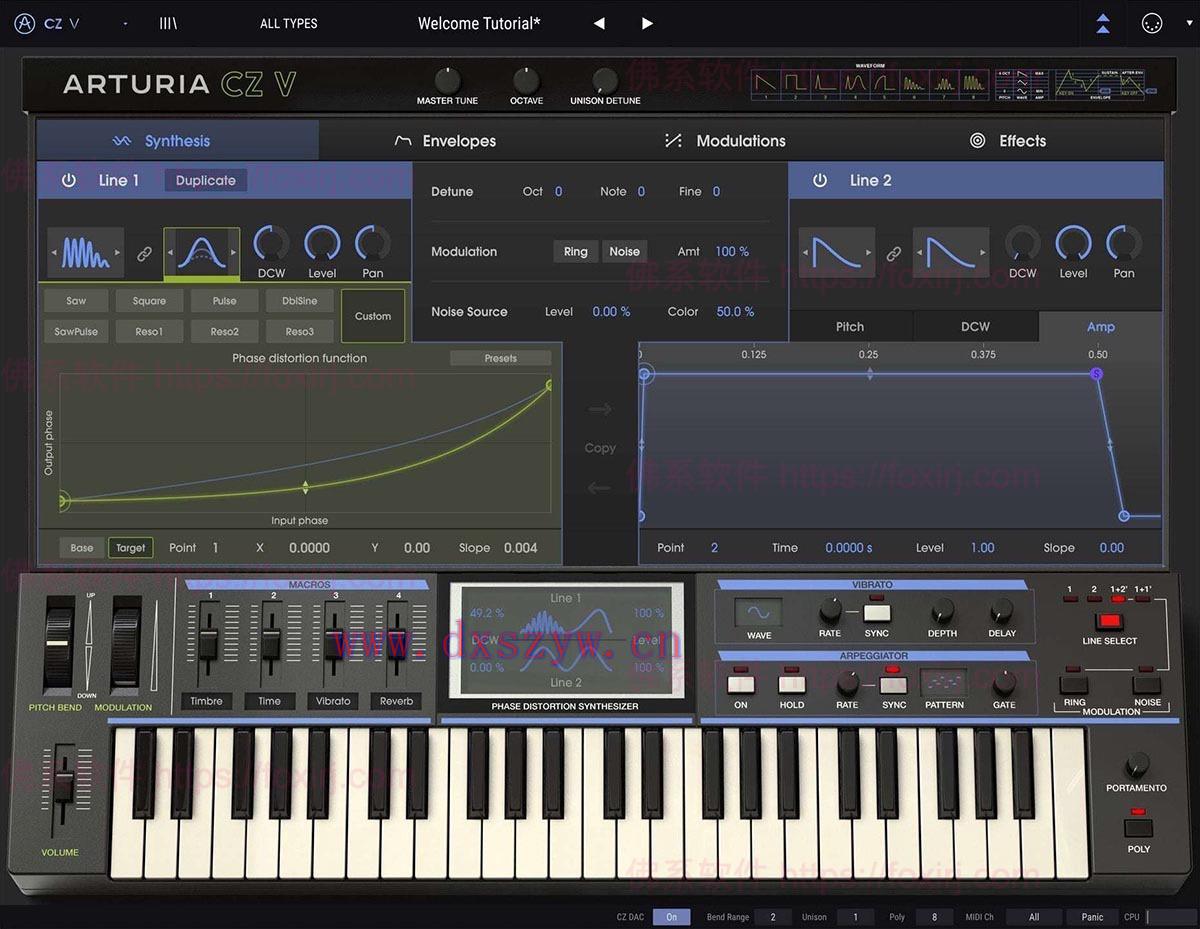Open phase distortion Presets menu
The height and width of the screenshot is (929, 1200).
[x=501, y=358]
